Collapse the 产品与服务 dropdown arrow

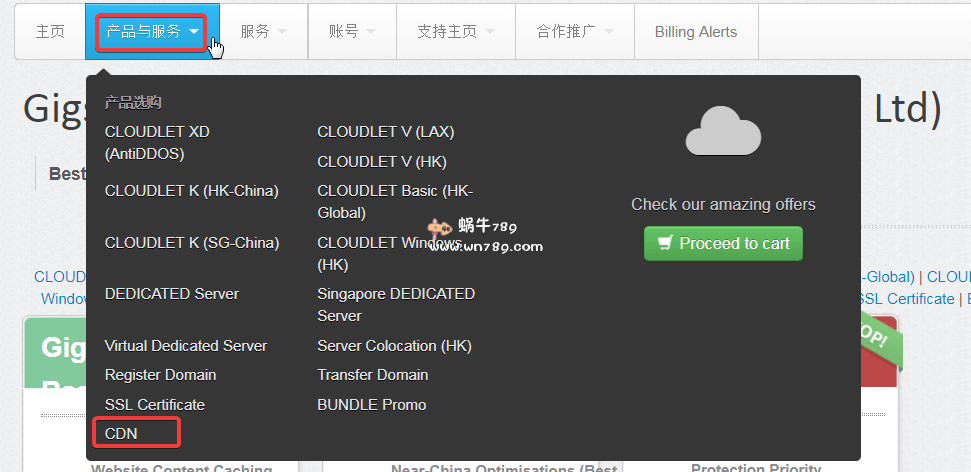tap(194, 32)
